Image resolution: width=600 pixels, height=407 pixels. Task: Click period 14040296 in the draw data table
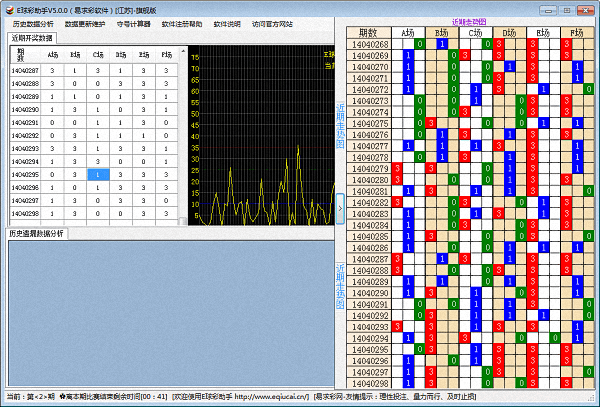(x=25, y=187)
